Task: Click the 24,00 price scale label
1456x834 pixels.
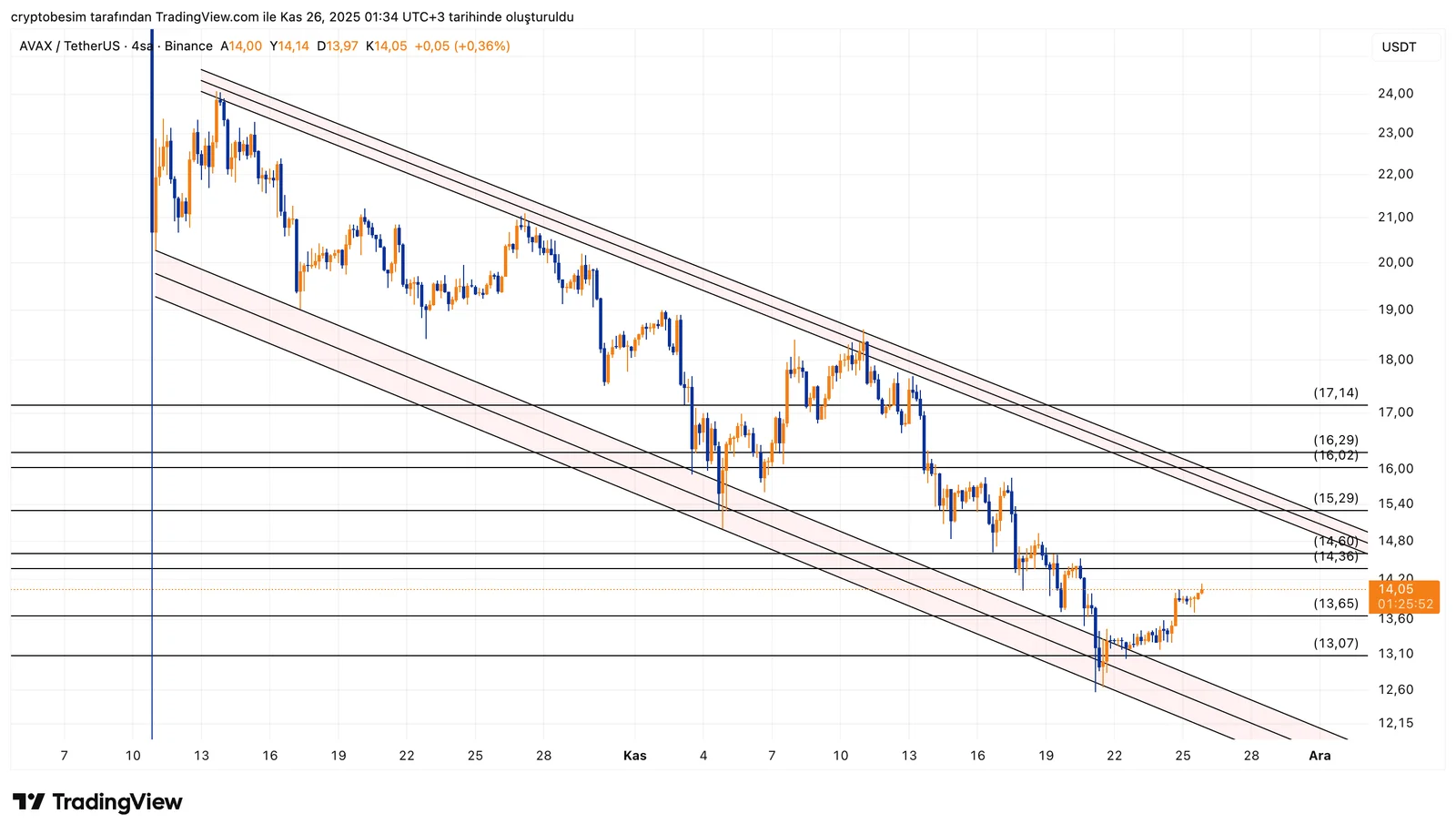Action: pos(1395,94)
